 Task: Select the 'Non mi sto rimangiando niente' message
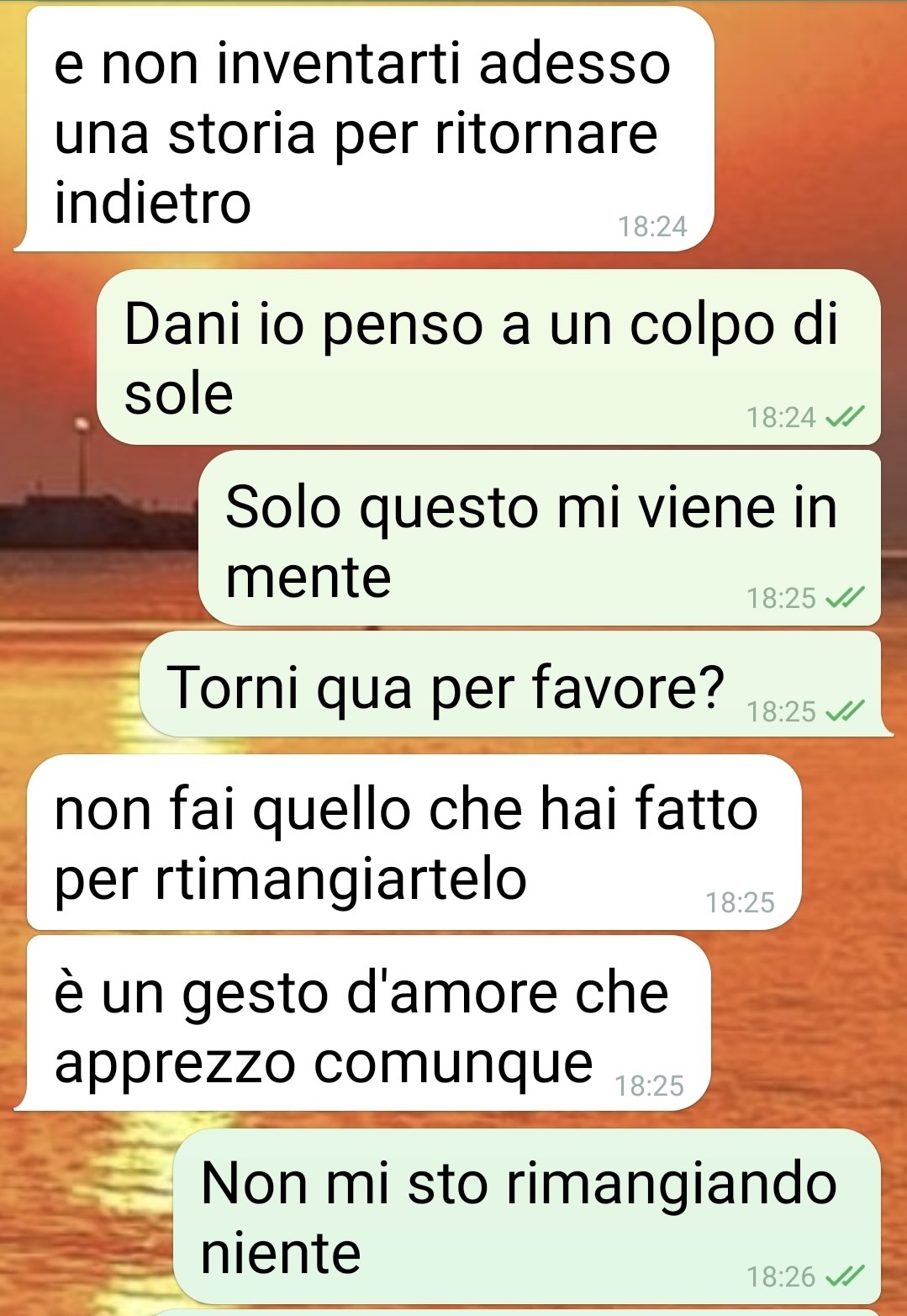(527, 1217)
